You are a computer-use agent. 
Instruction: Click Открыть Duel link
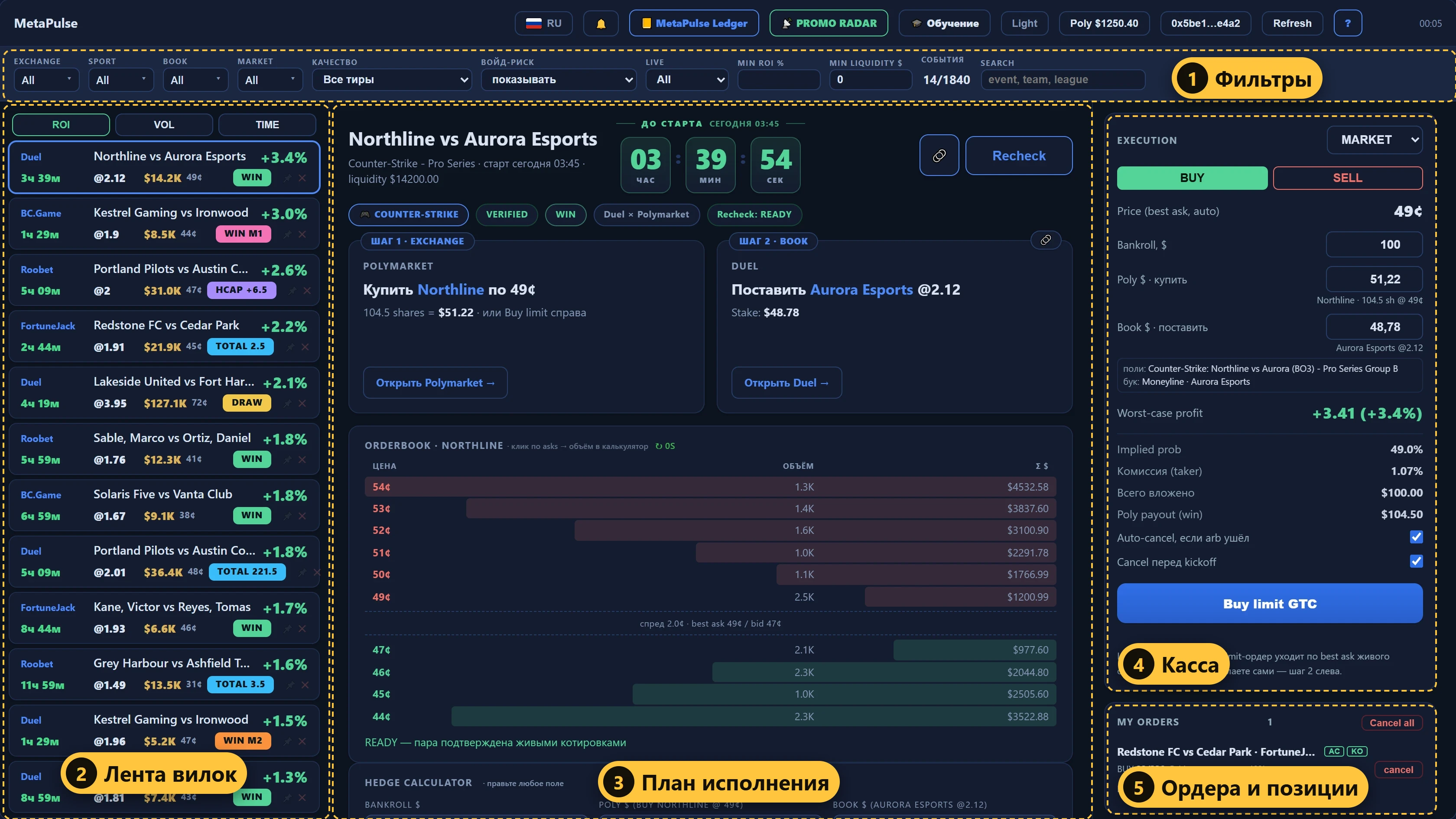coord(786,383)
